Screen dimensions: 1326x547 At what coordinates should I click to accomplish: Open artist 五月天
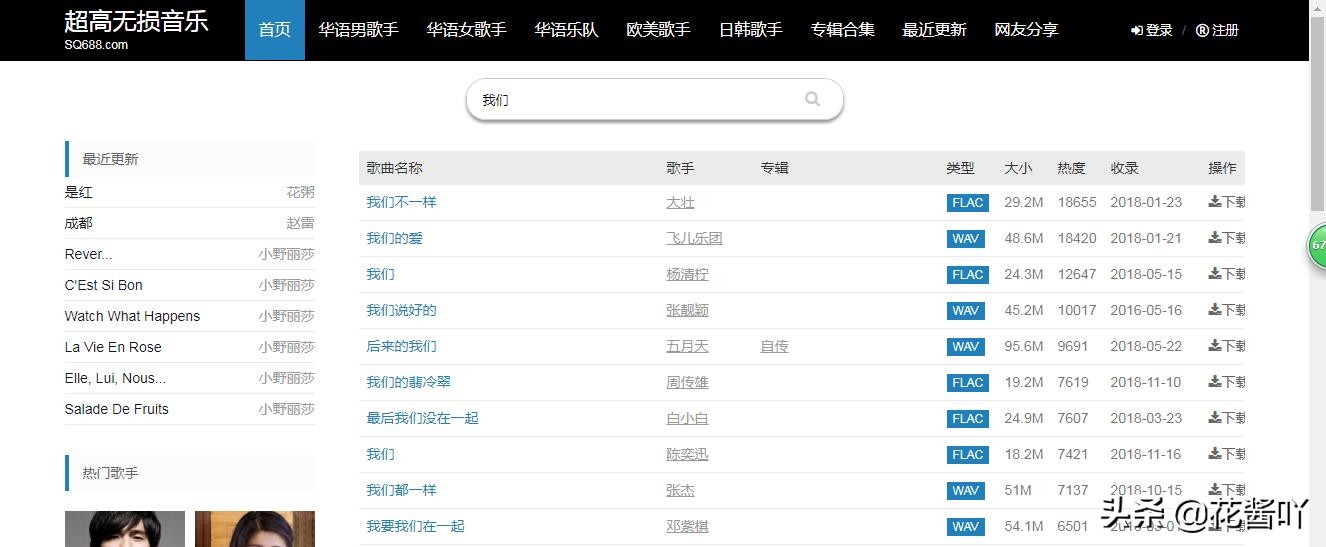click(x=687, y=346)
